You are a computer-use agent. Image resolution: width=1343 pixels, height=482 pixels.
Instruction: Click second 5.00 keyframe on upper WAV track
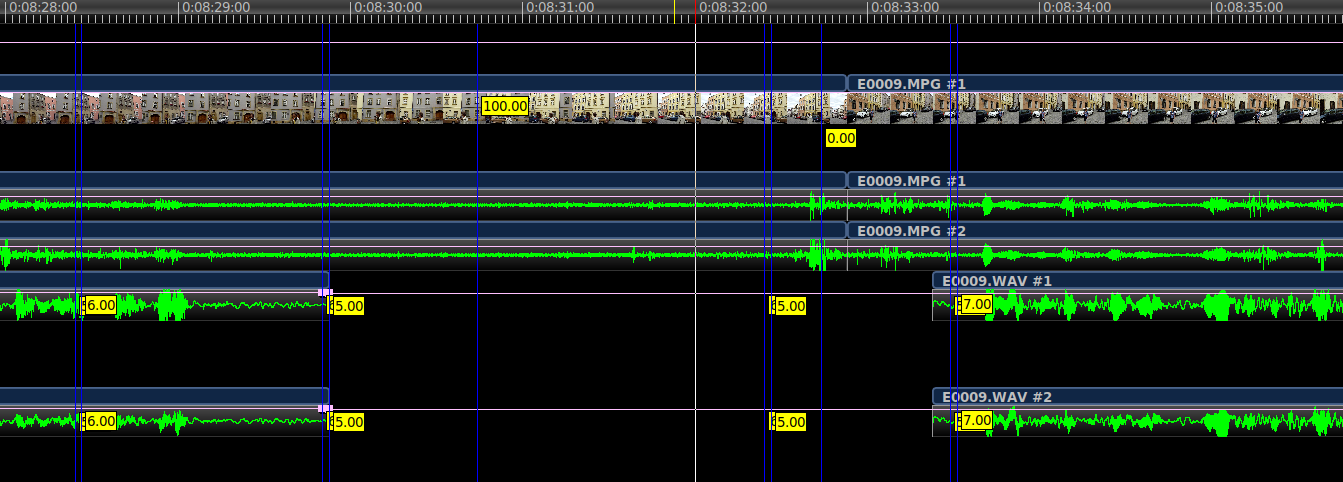[x=789, y=306]
